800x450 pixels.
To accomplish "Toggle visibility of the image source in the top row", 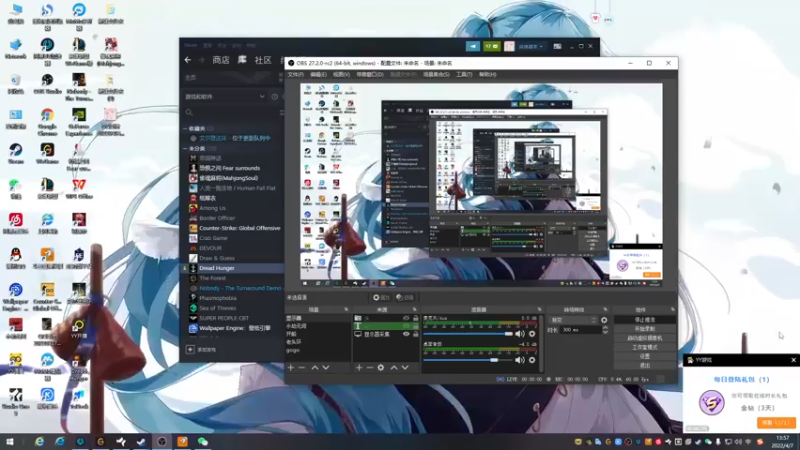I will tap(406, 318).
